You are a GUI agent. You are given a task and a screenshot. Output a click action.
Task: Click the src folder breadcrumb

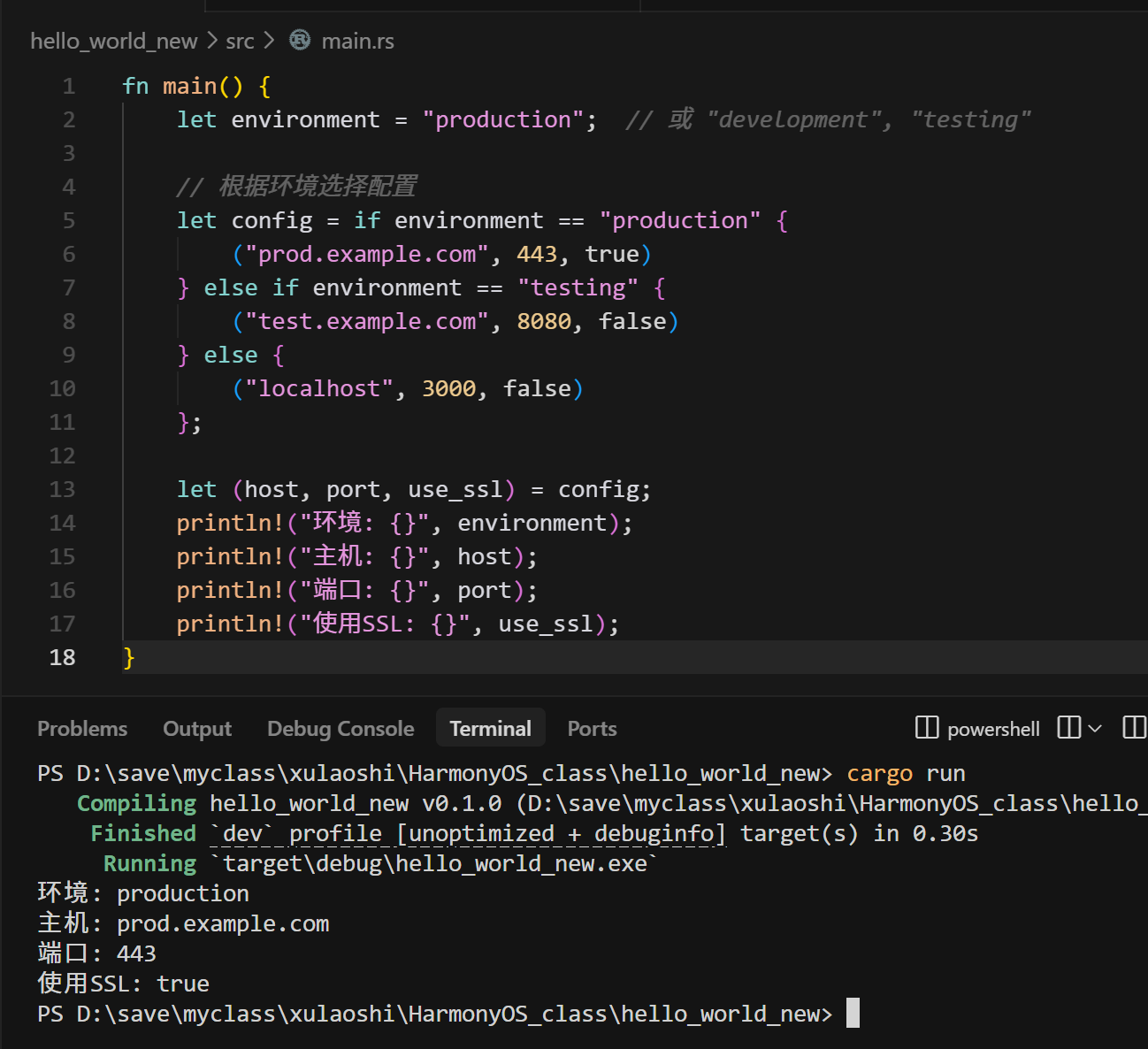(x=240, y=41)
